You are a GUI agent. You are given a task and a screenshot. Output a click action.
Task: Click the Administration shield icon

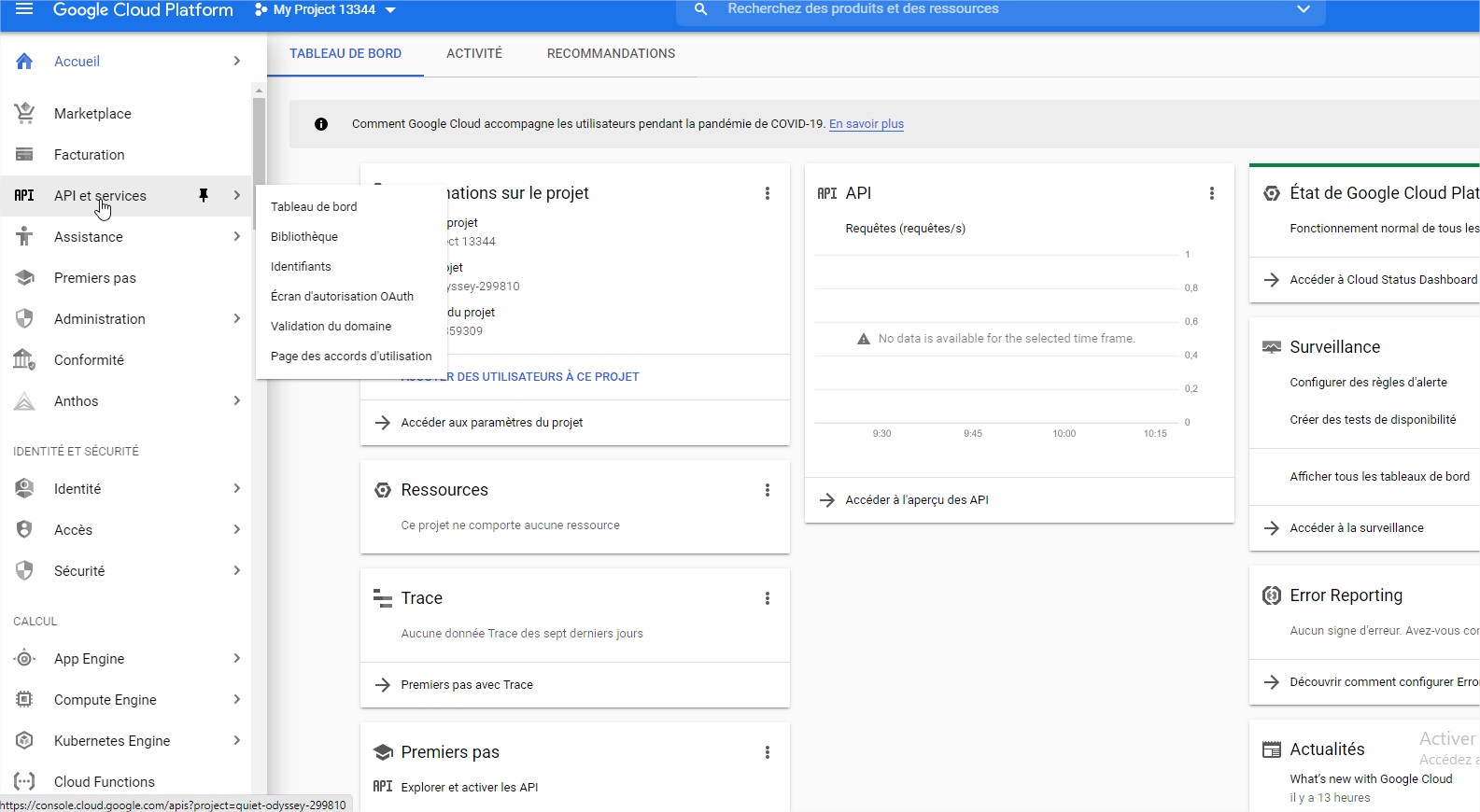[24, 319]
